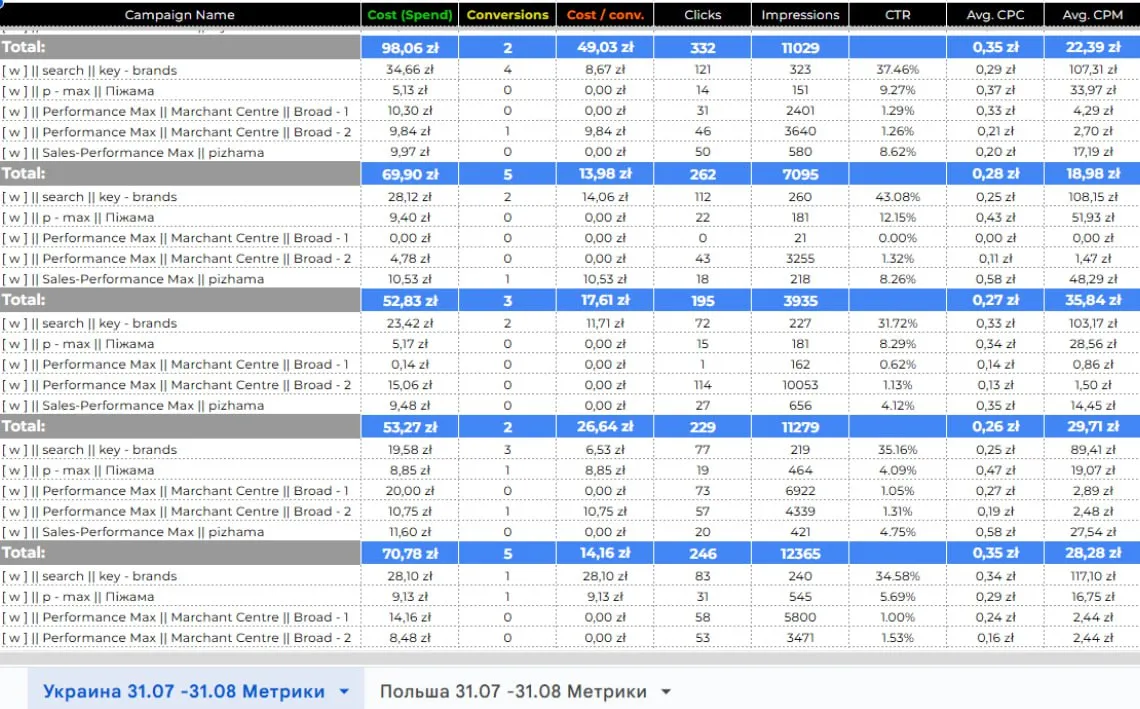Select the Avg. CPM column header
This screenshot has width=1140, height=709.
1092,15
